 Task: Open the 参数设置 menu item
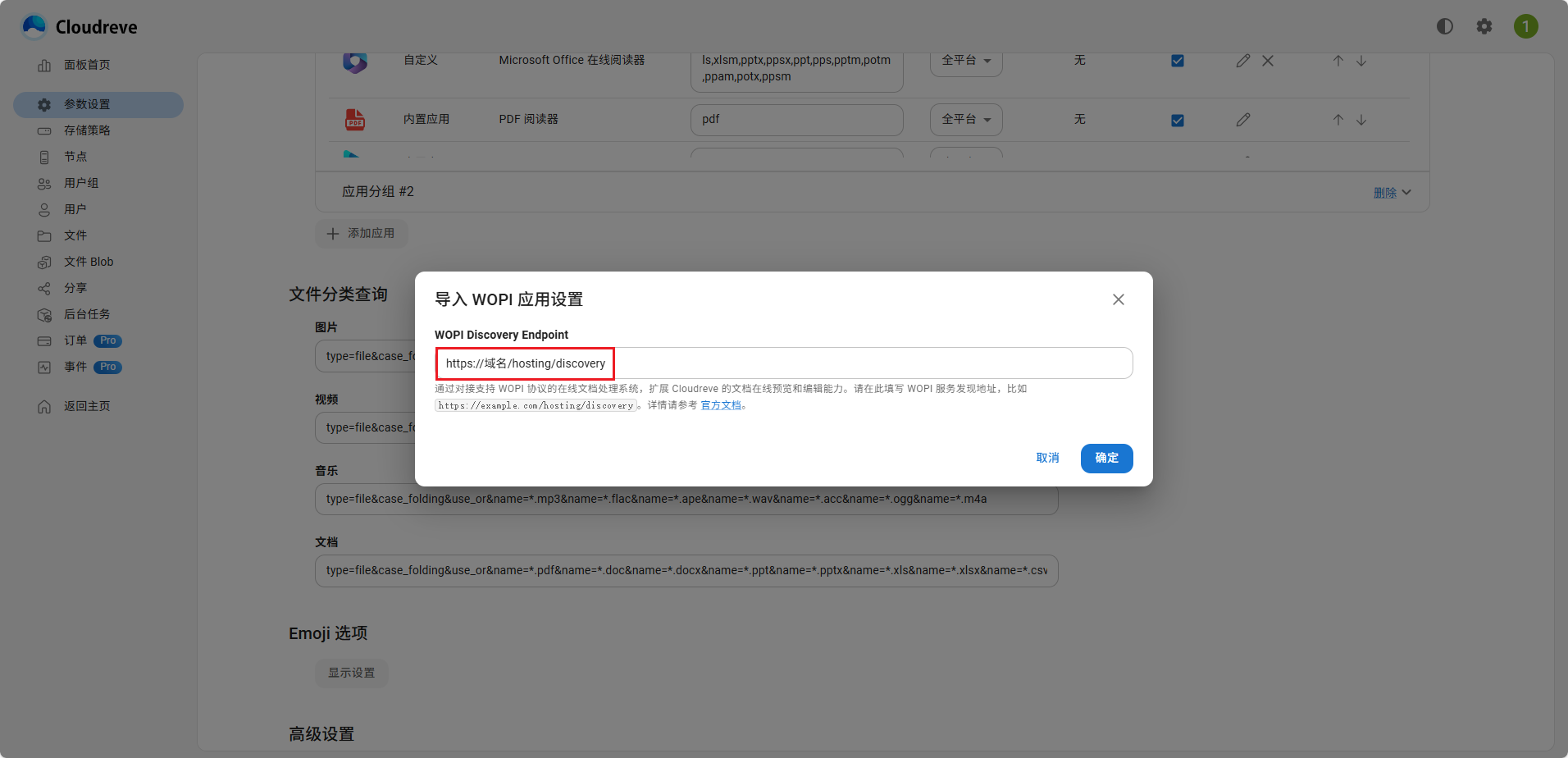coord(86,104)
